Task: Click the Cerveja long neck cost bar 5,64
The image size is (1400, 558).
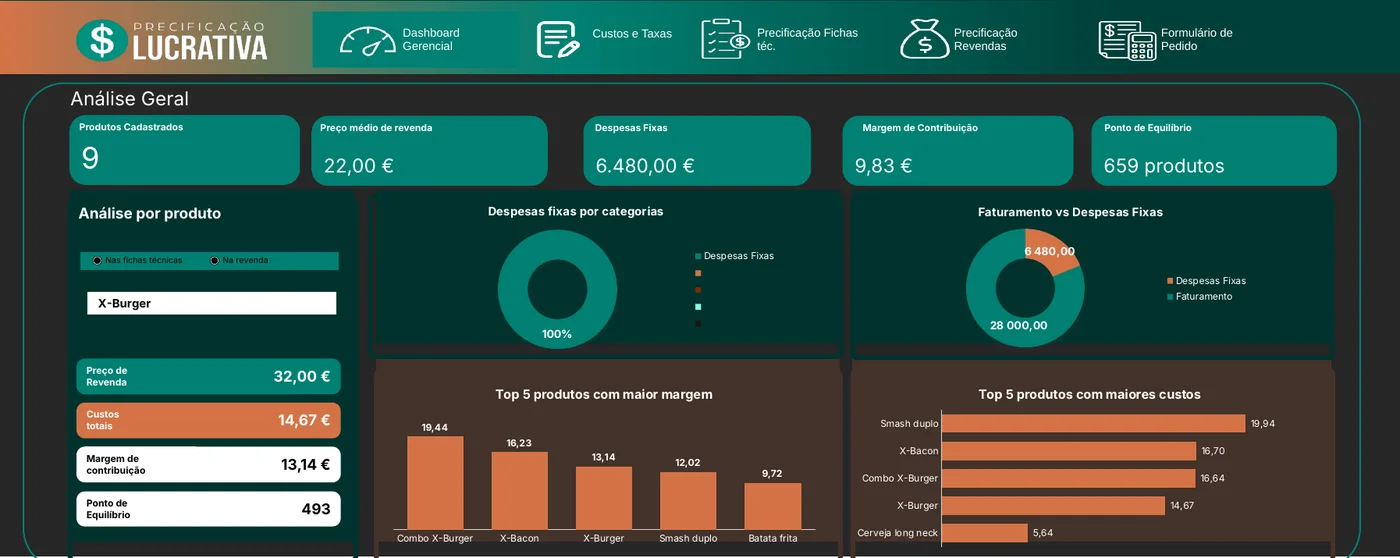Action: 985,533
